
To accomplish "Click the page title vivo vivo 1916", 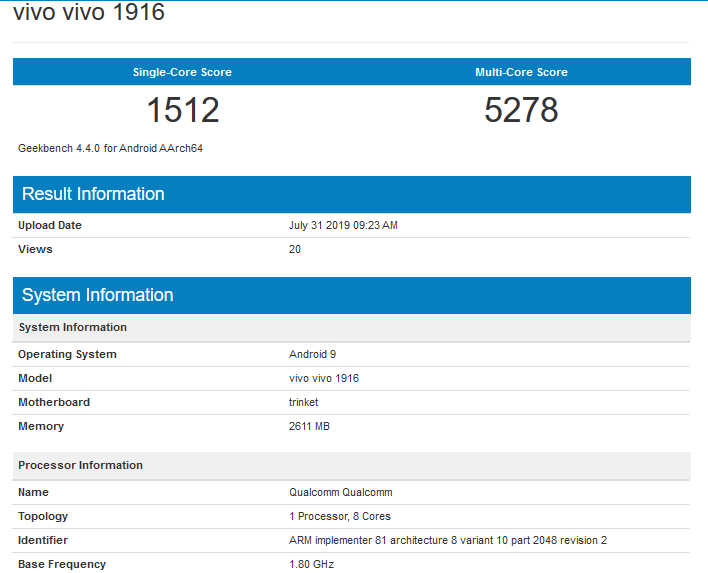I will [x=89, y=13].
